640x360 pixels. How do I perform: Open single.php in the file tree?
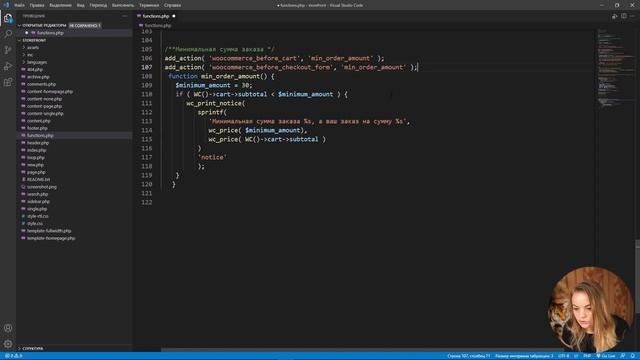(37, 209)
